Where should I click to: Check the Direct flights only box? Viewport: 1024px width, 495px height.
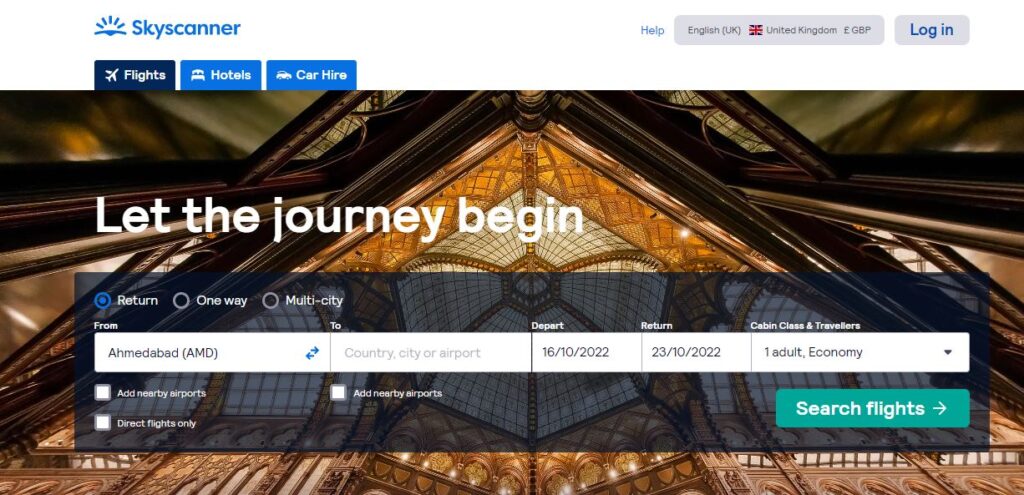coord(103,423)
